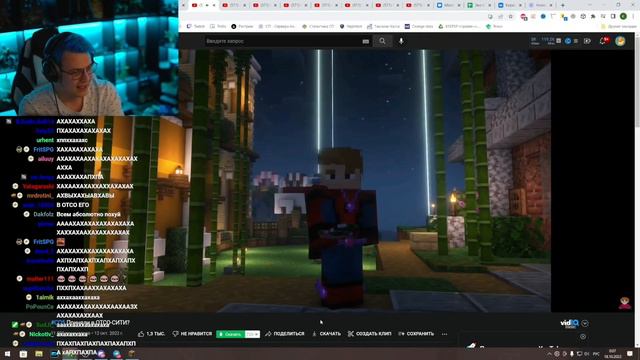
Task: Click the РУС language indicator in tray
Action: pyautogui.click(x=596, y=353)
